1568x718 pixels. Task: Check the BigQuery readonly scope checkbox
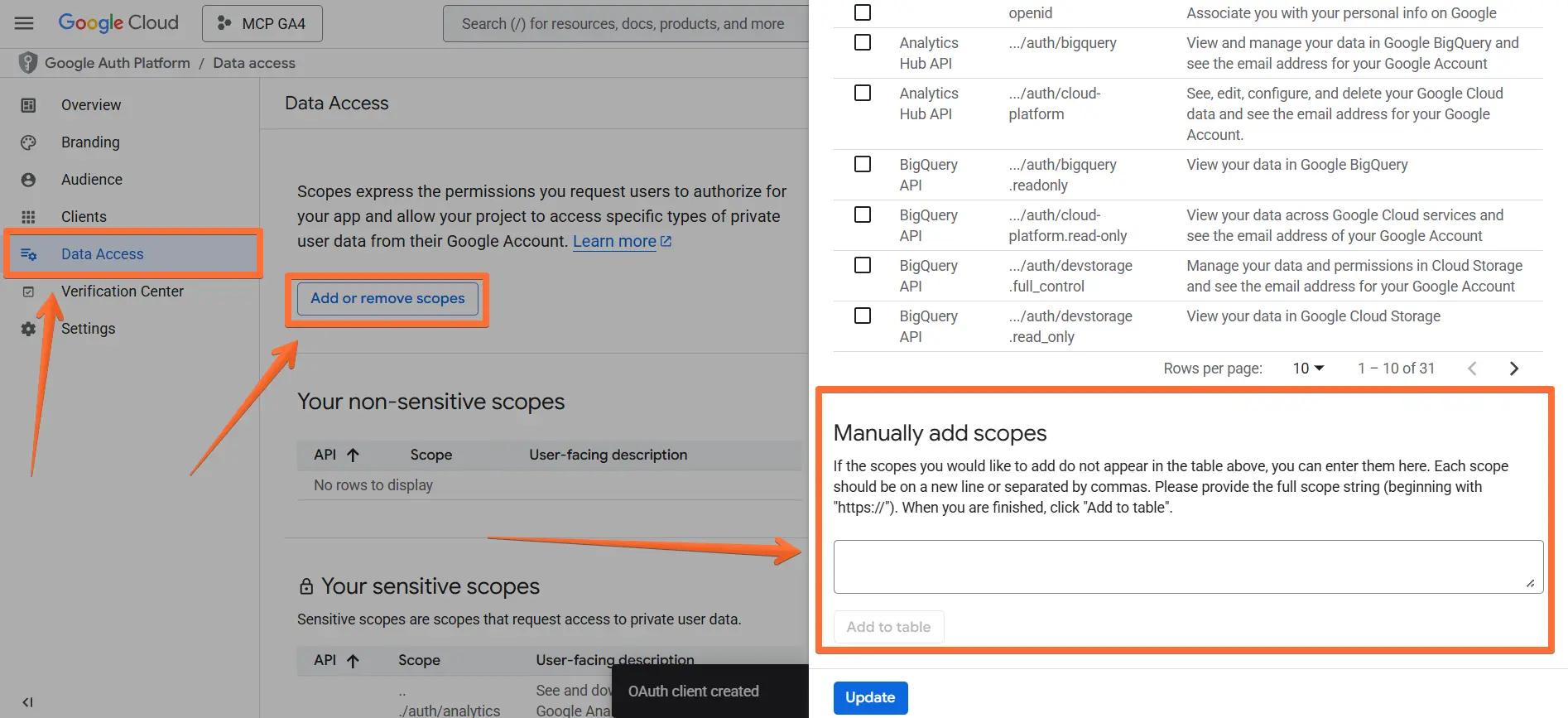coord(863,164)
